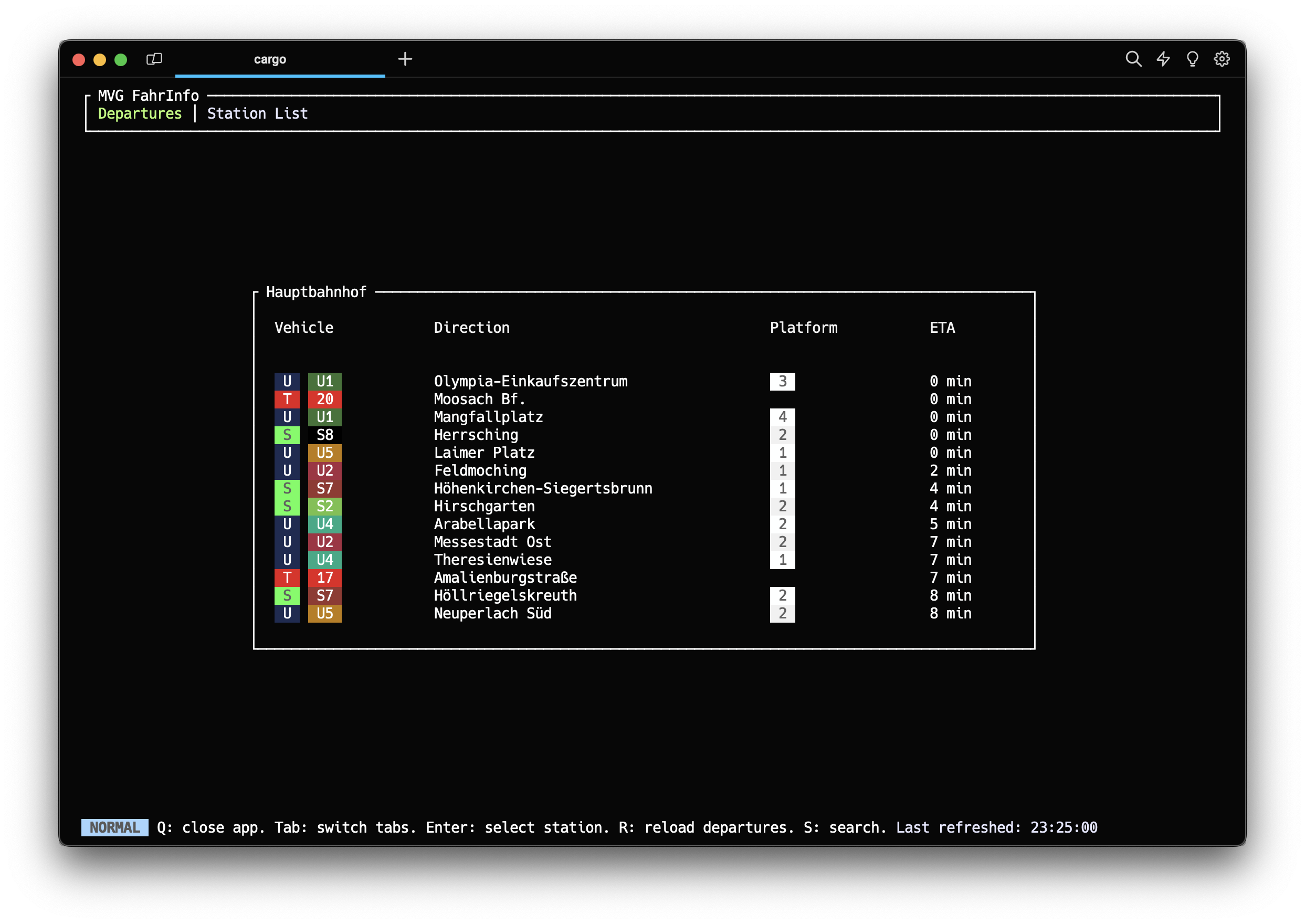
Task: Toggle the split panel icon
Action: [x=154, y=59]
